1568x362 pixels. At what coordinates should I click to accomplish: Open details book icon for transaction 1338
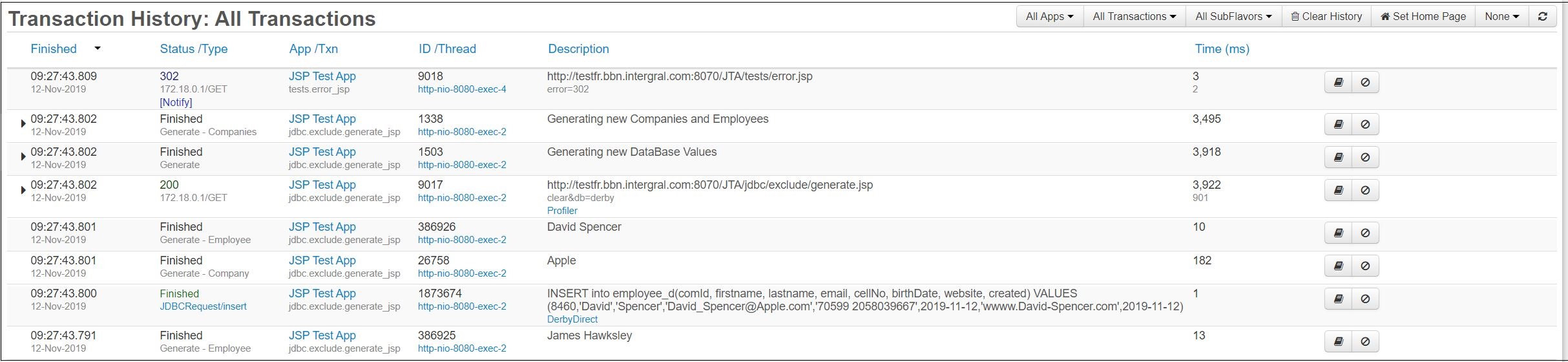pyautogui.click(x=1338, y=125)
